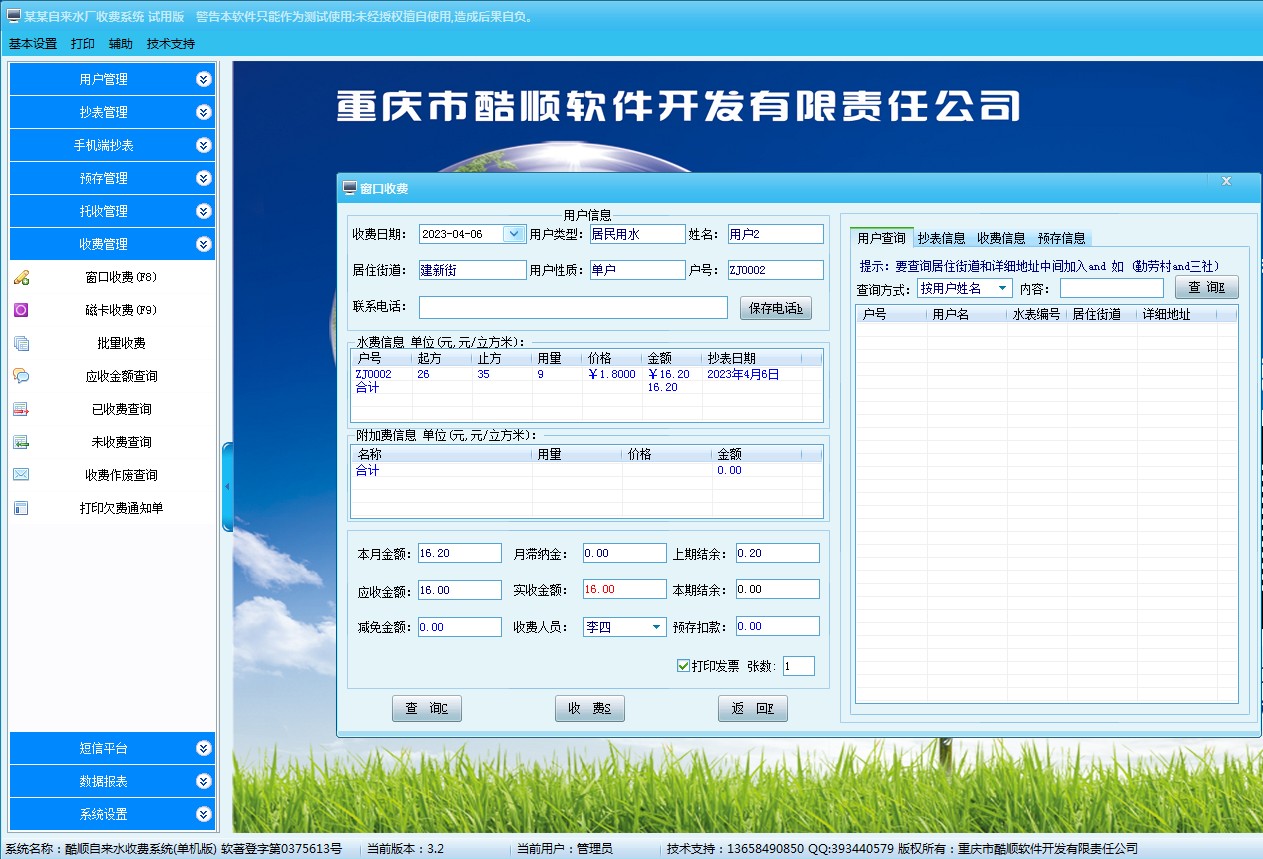Click the 窗口收费 (F8) pencil icon

point(21,277)
